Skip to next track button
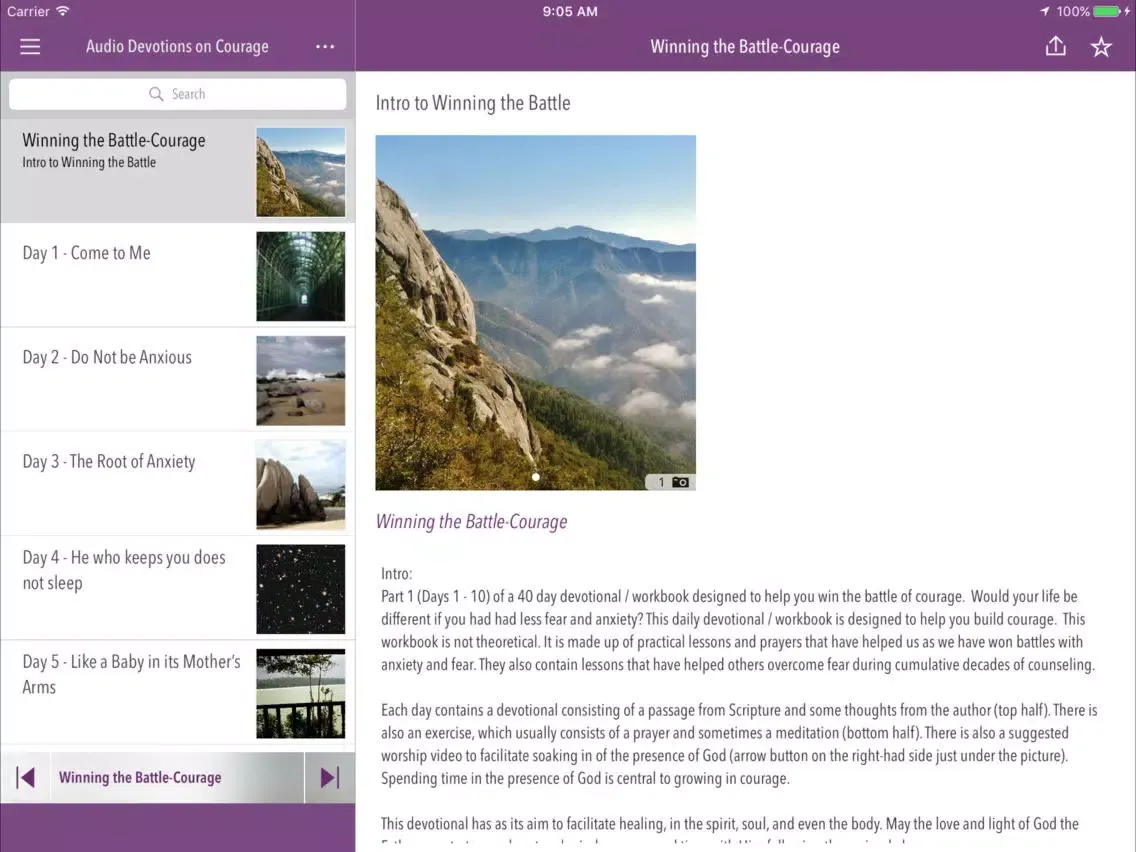This screenshot has height=852, width=1136. 330,778
